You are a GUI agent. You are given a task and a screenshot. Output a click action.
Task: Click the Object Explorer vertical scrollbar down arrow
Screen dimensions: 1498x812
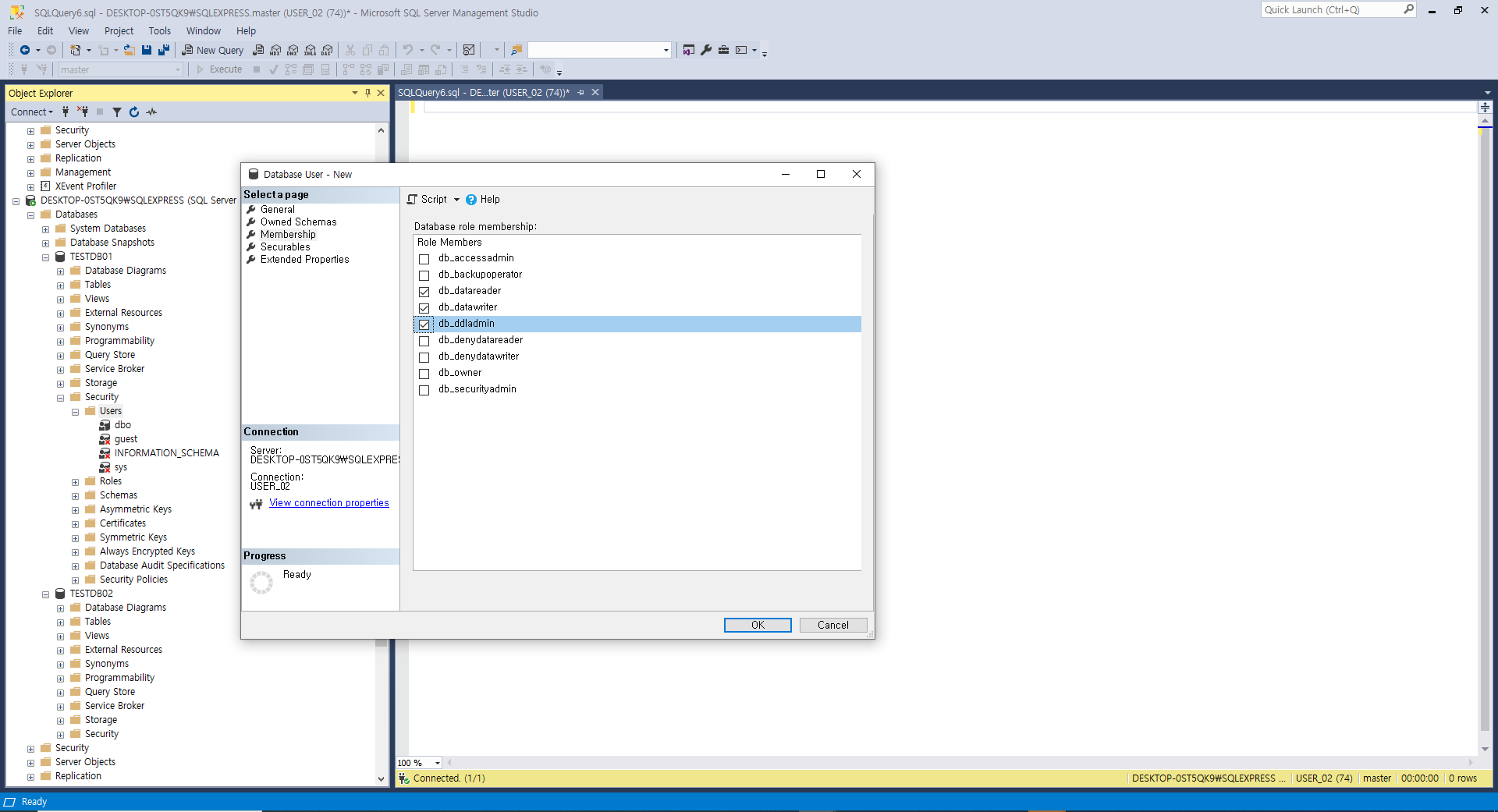381,778
